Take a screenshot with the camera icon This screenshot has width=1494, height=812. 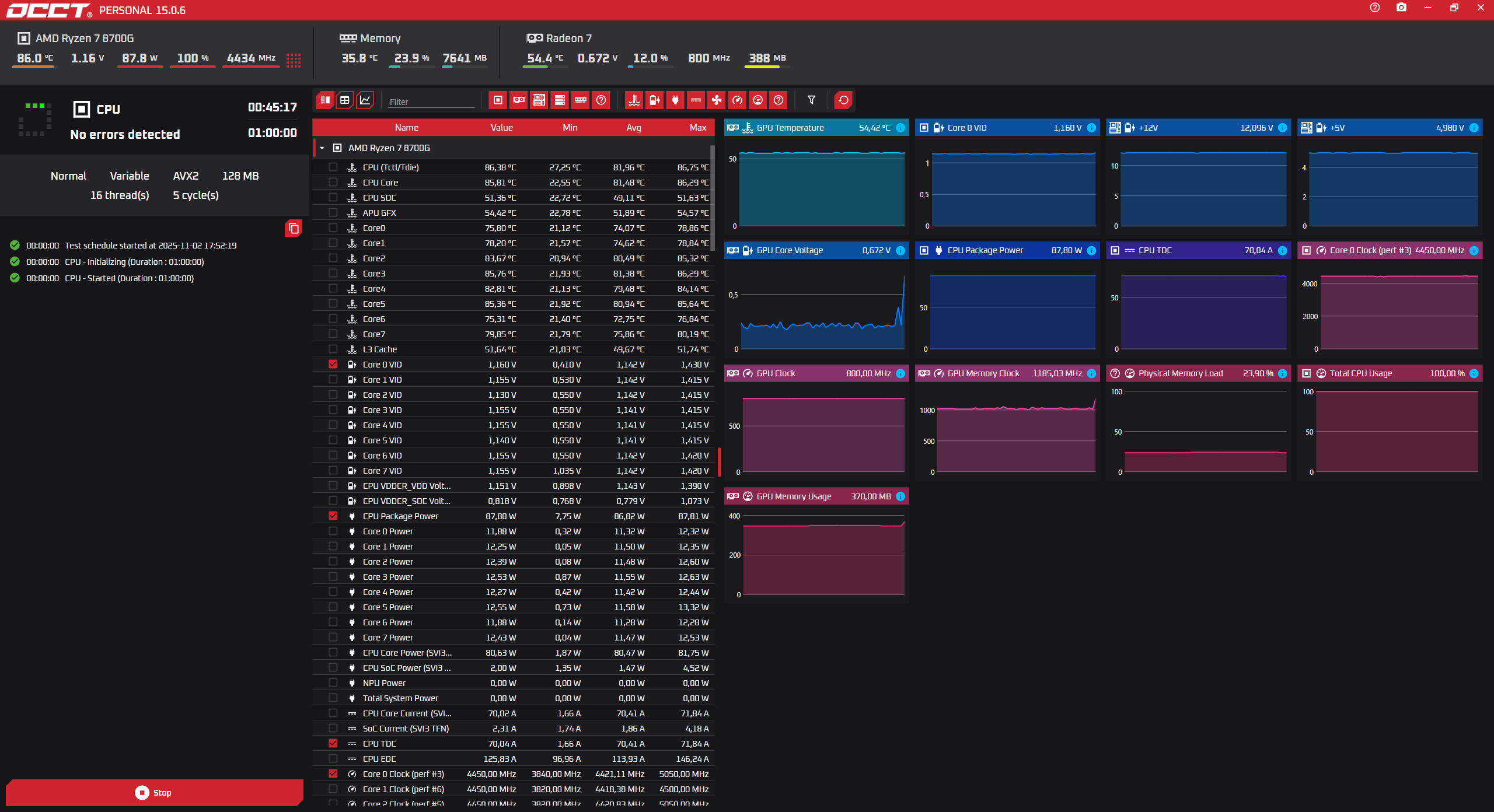(x=1401, y=8)
